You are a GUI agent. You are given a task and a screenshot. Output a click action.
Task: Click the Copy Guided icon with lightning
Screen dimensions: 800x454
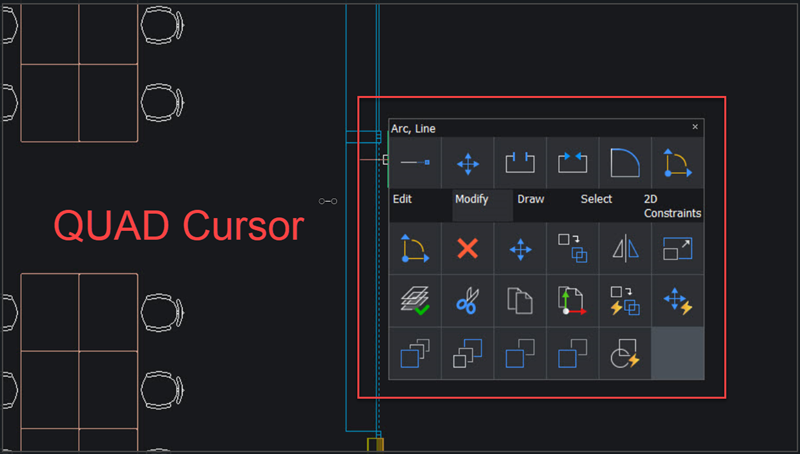pos(625,301)
